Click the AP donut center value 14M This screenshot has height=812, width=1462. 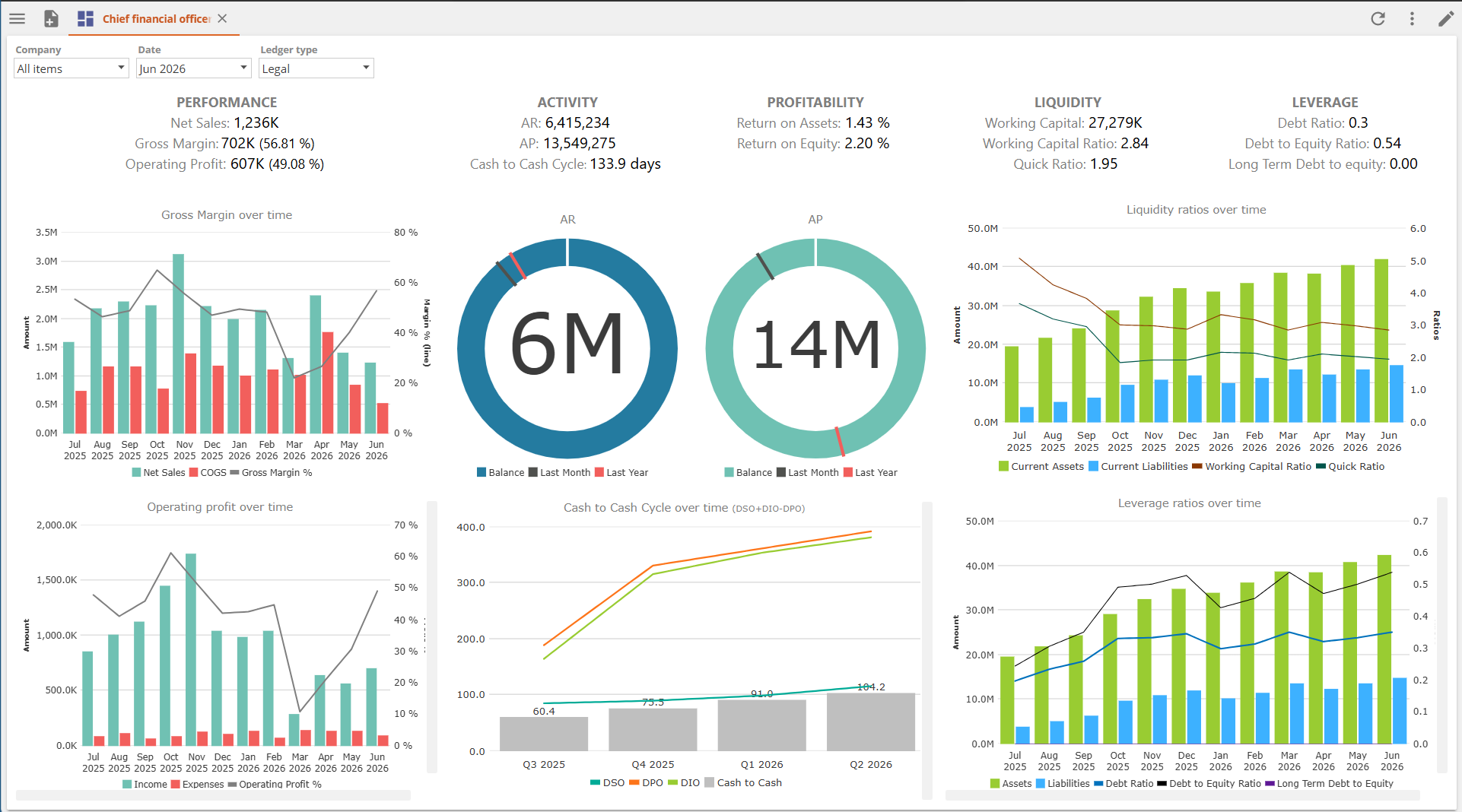pyautogui.click(x=815, y=346)
